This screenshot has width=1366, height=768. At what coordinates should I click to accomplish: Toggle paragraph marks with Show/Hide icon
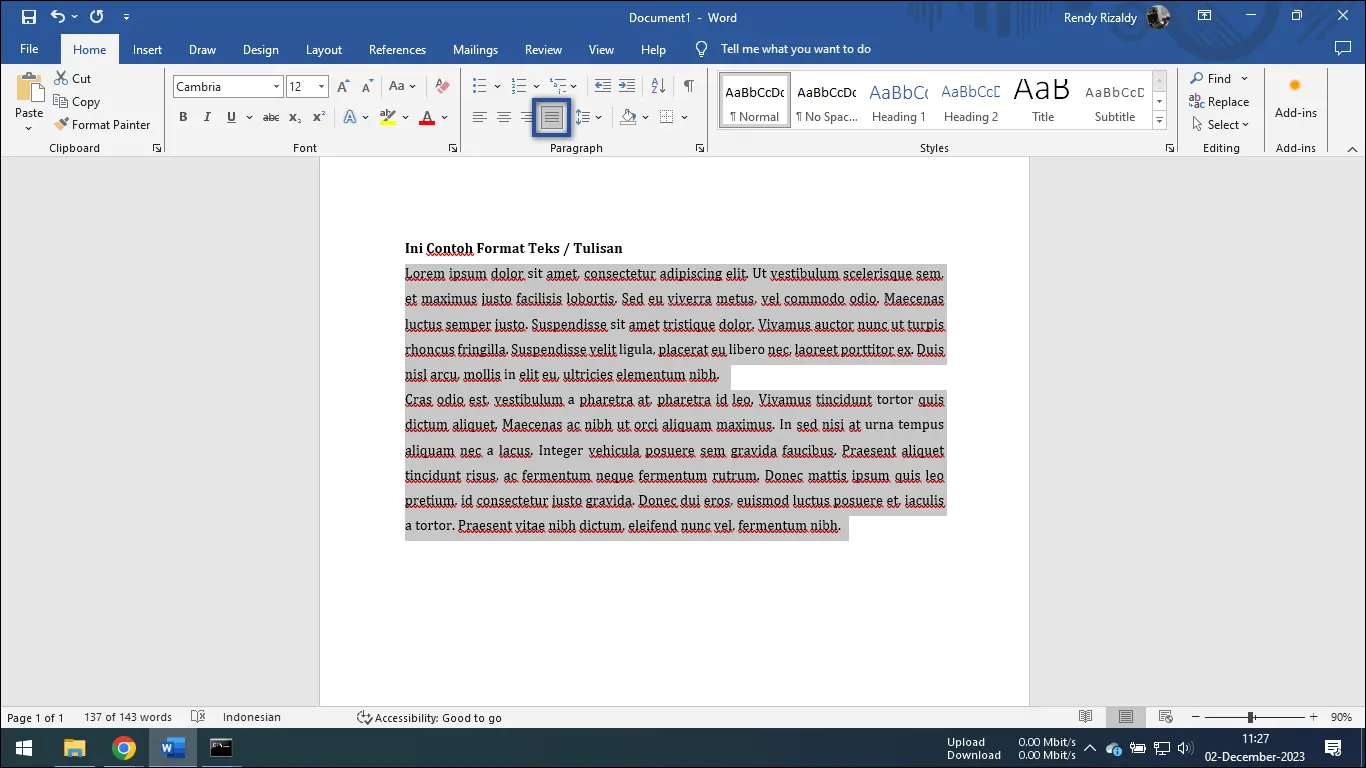point(688,86)
